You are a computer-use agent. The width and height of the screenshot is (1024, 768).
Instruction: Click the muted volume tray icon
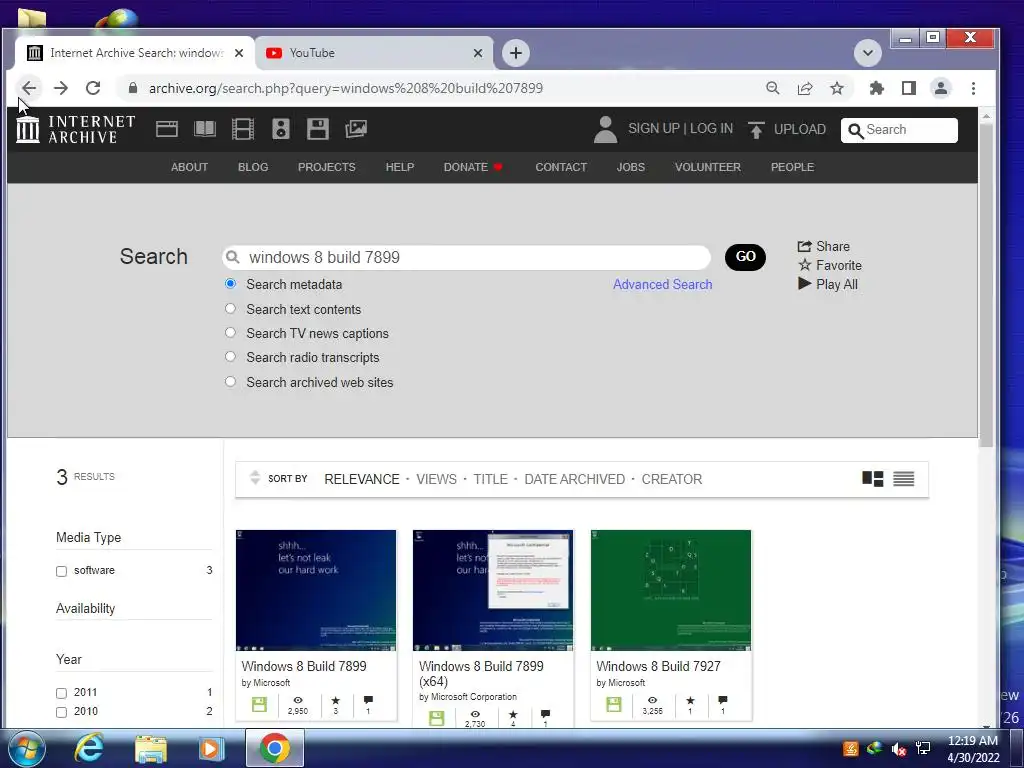coord(899,749)
